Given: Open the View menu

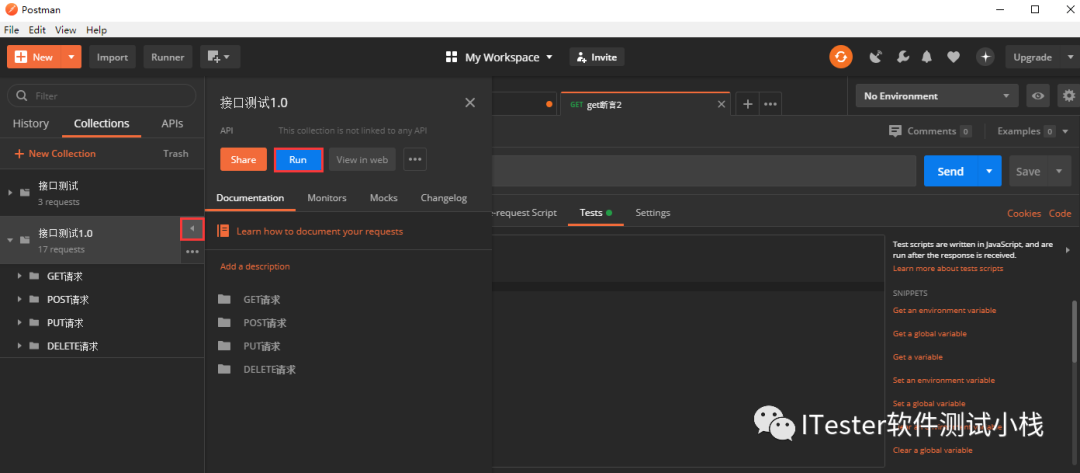Looking at the screenshot, I should [x=65, y=30].
